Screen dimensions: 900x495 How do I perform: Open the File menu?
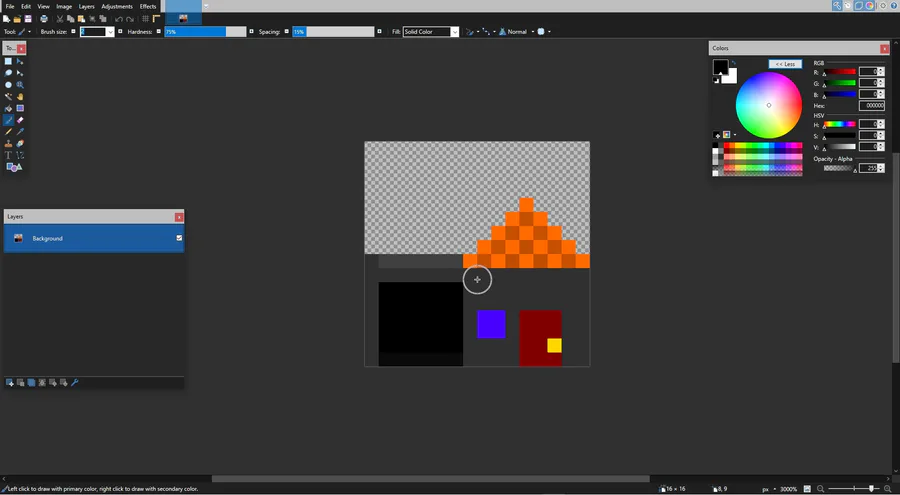pyautogui.click(x=10, y=6)
